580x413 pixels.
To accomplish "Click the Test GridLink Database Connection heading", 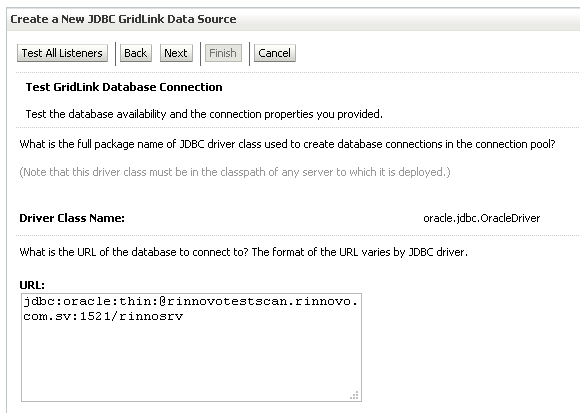I will coord(124,87).
